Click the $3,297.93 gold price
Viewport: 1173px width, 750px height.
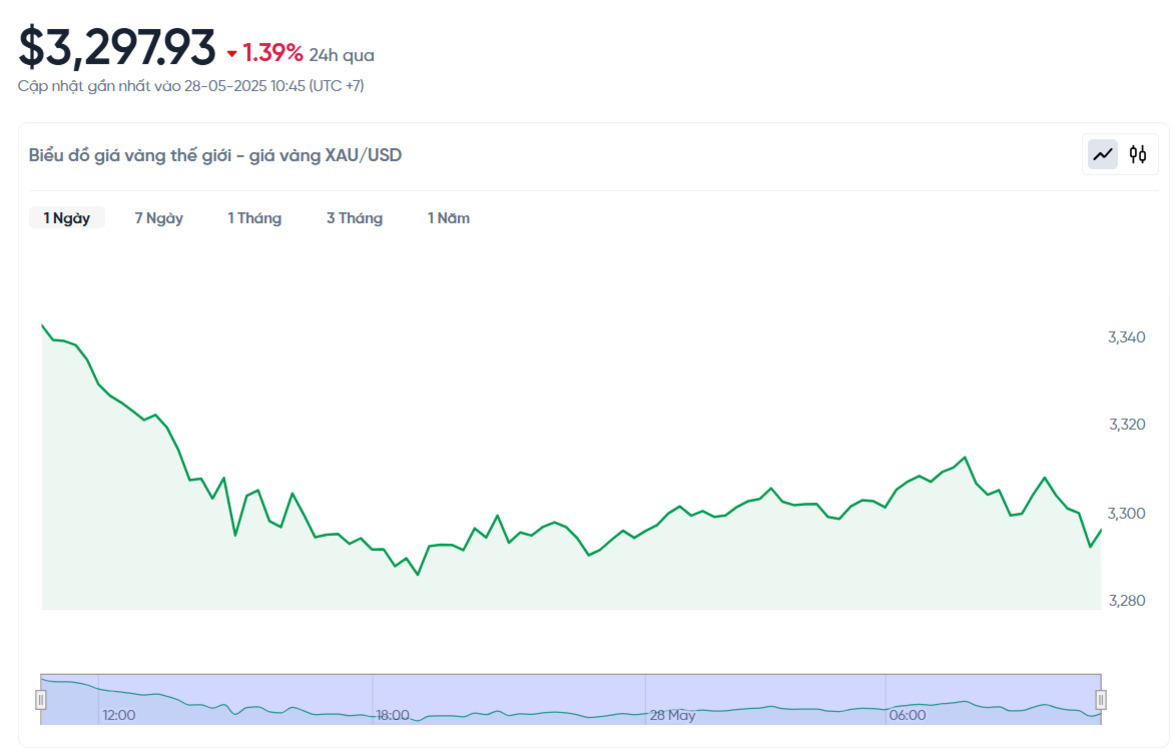(x=117, y=47)
